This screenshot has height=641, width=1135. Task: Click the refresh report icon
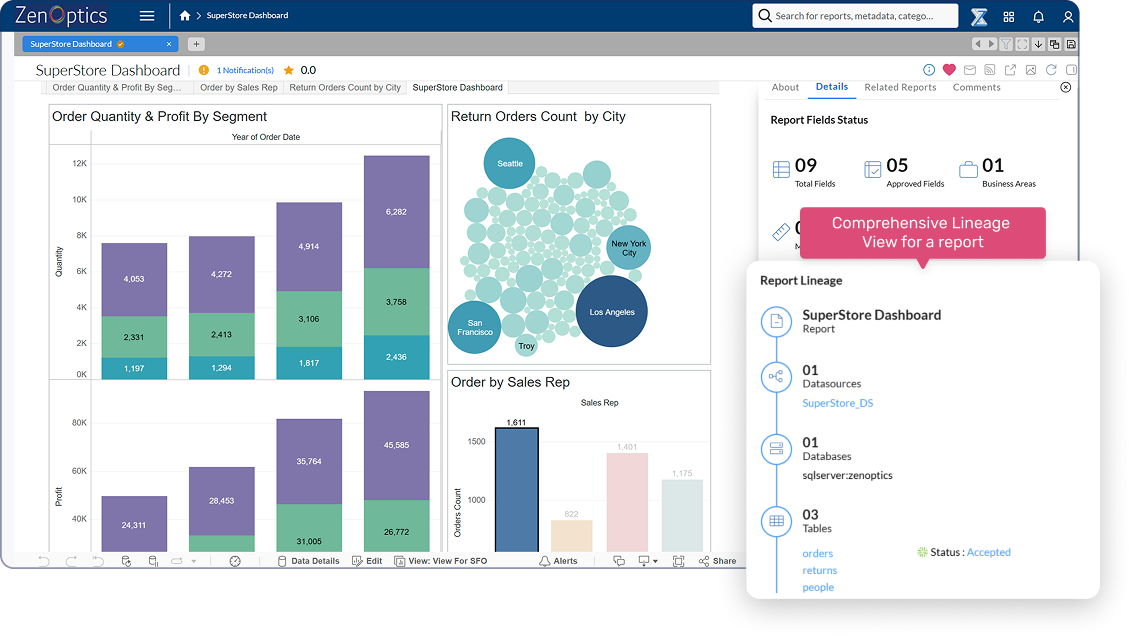(1051, 70)
